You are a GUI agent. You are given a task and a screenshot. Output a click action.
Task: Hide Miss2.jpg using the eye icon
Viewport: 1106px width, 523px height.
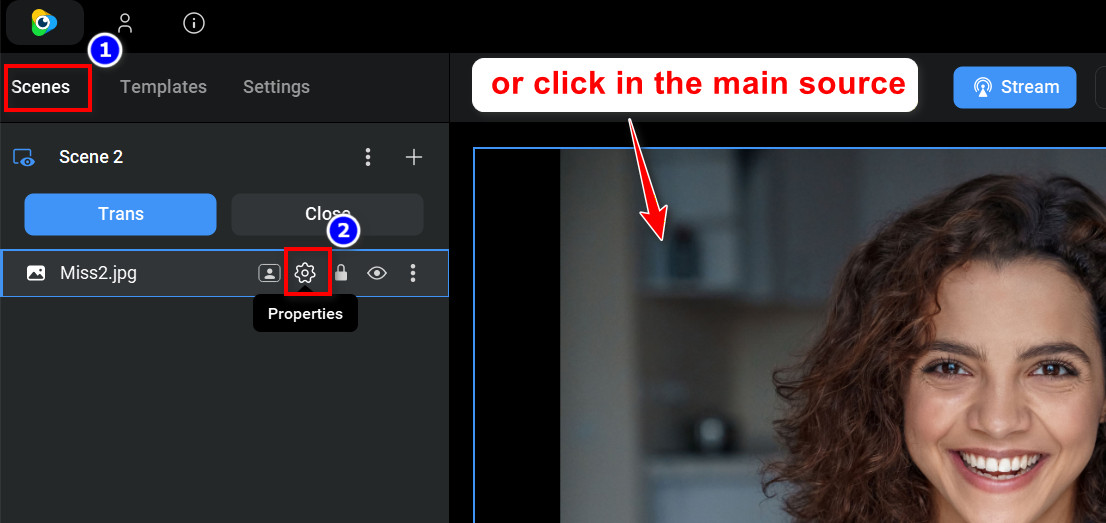[x=377, y=272]
